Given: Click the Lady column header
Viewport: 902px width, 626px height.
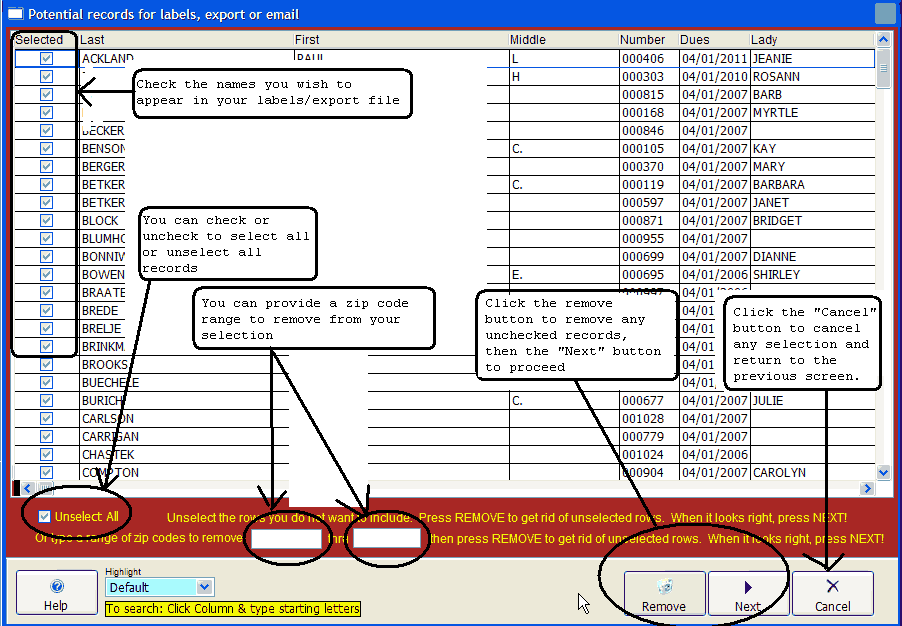Looking at the screenshot, I should click(810, 40).
